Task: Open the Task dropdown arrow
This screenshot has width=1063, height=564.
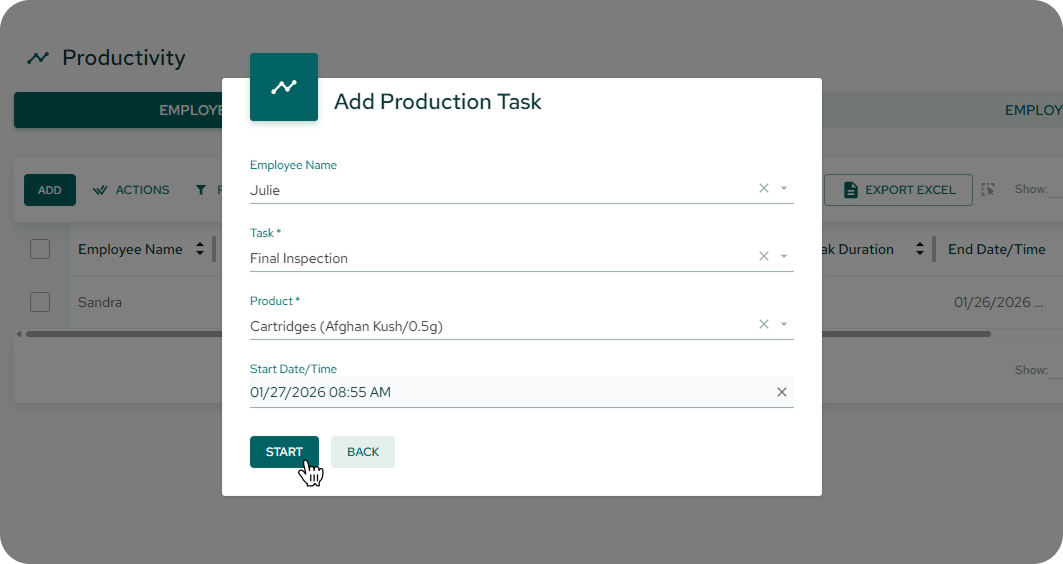Action: [784, 256]
